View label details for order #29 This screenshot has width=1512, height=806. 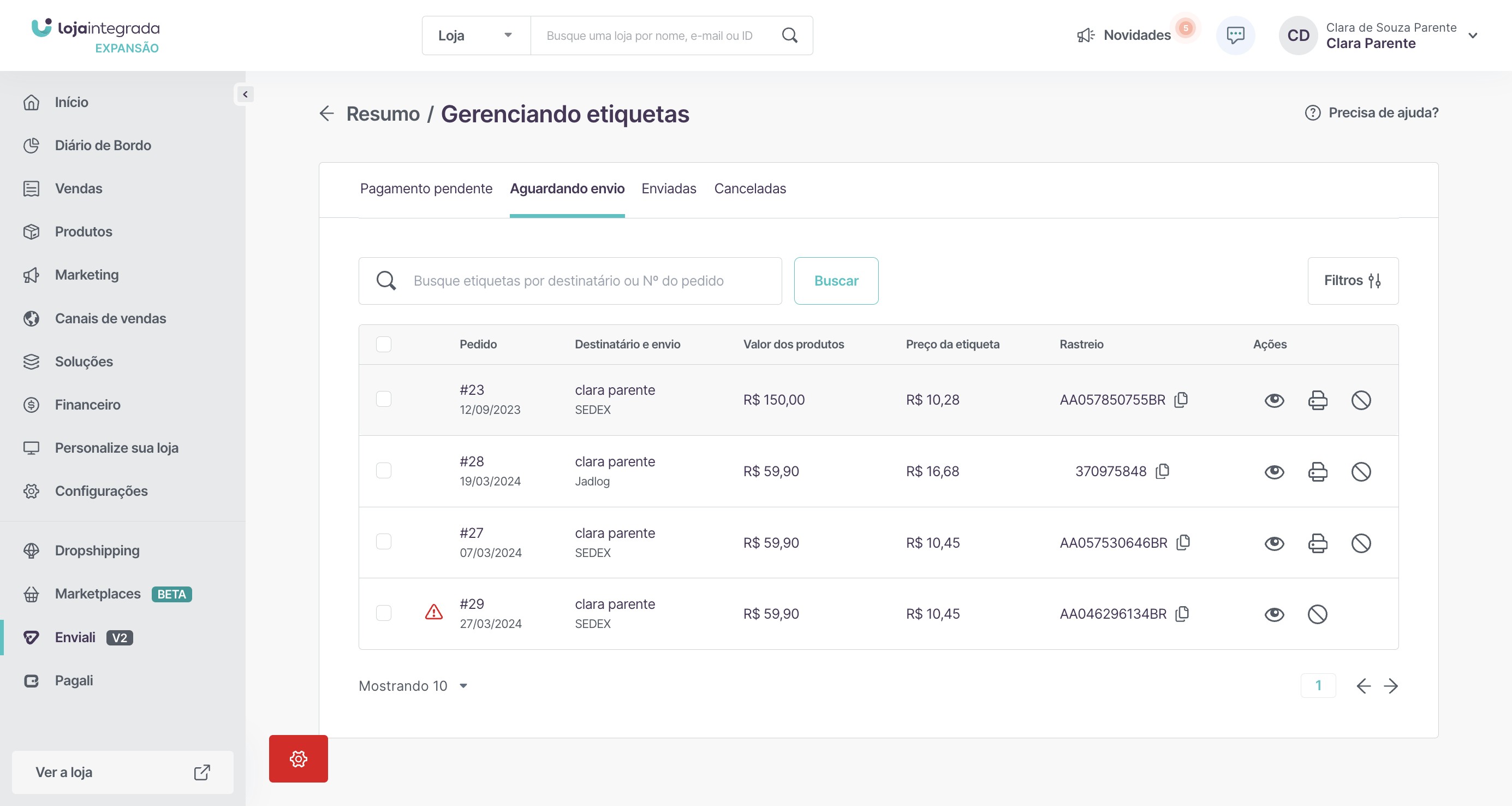[1273, 615]
